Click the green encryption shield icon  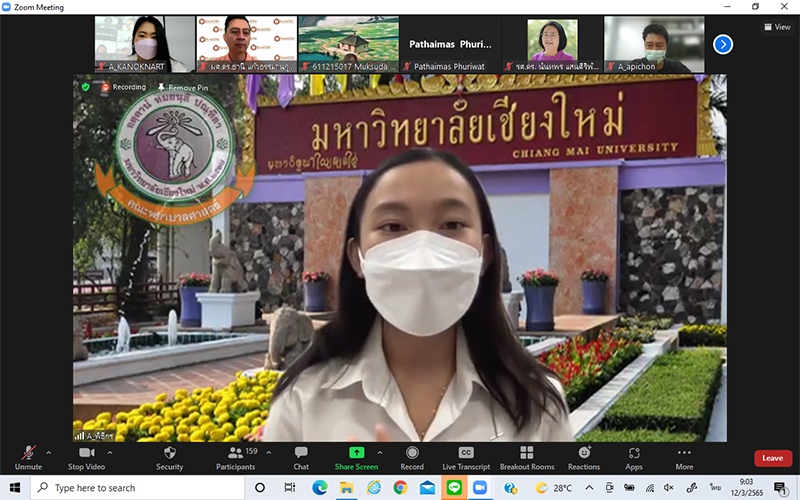(86, 87)
